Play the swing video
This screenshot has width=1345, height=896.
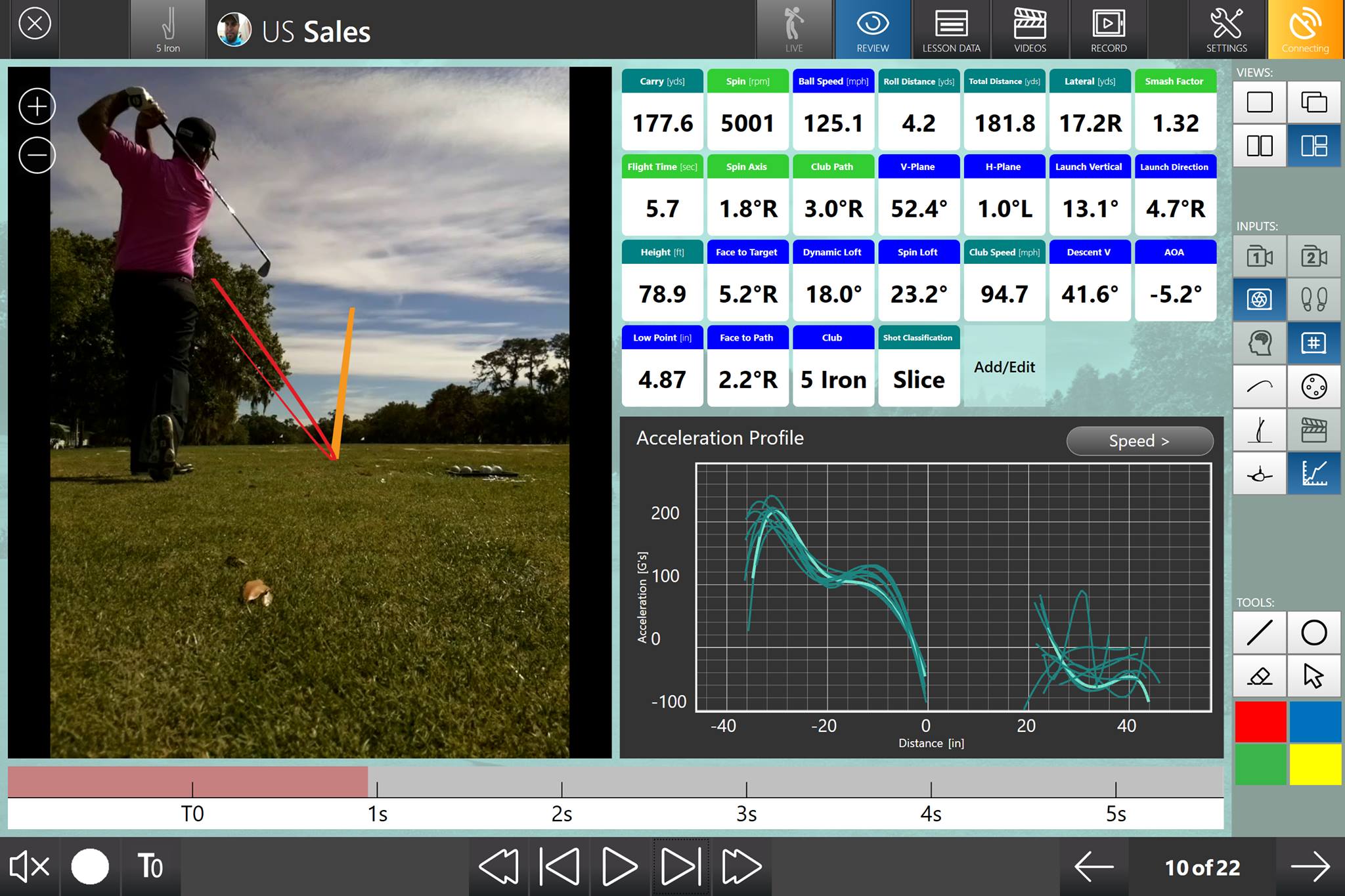(x=619, y=866)
